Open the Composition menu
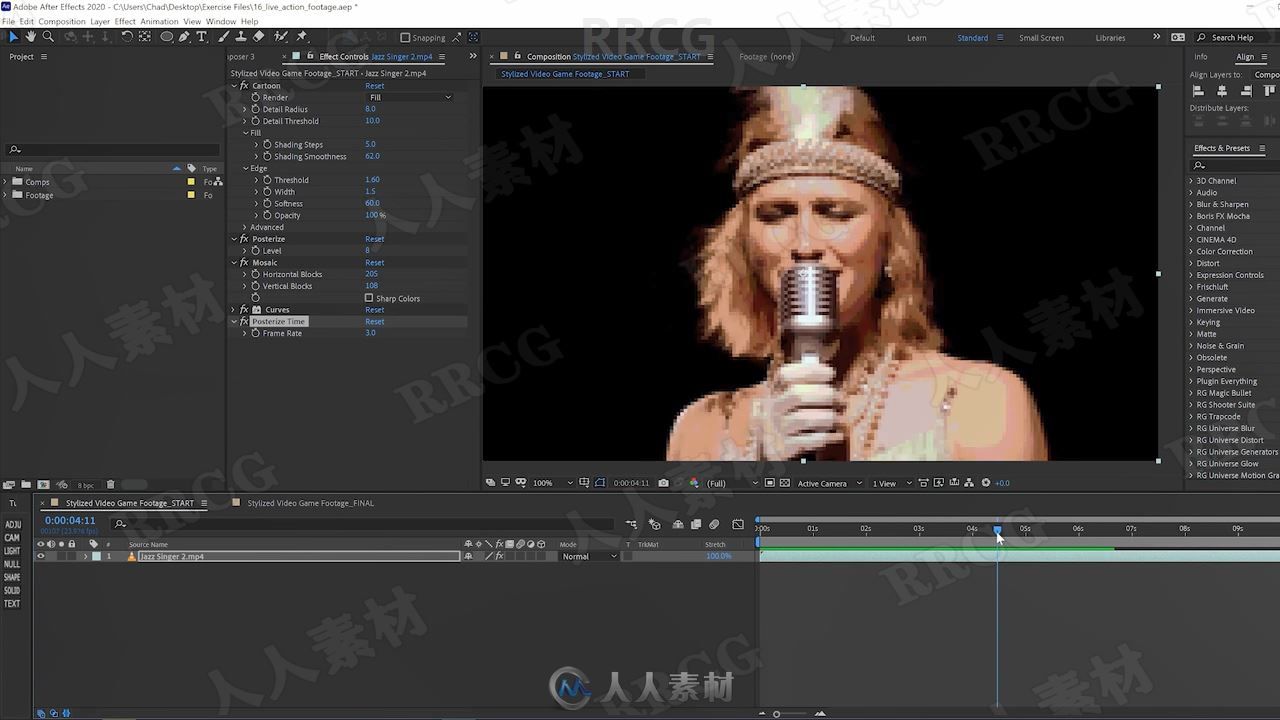The height and width of the screenshot is (720, 1280). (x=62, y=21)
